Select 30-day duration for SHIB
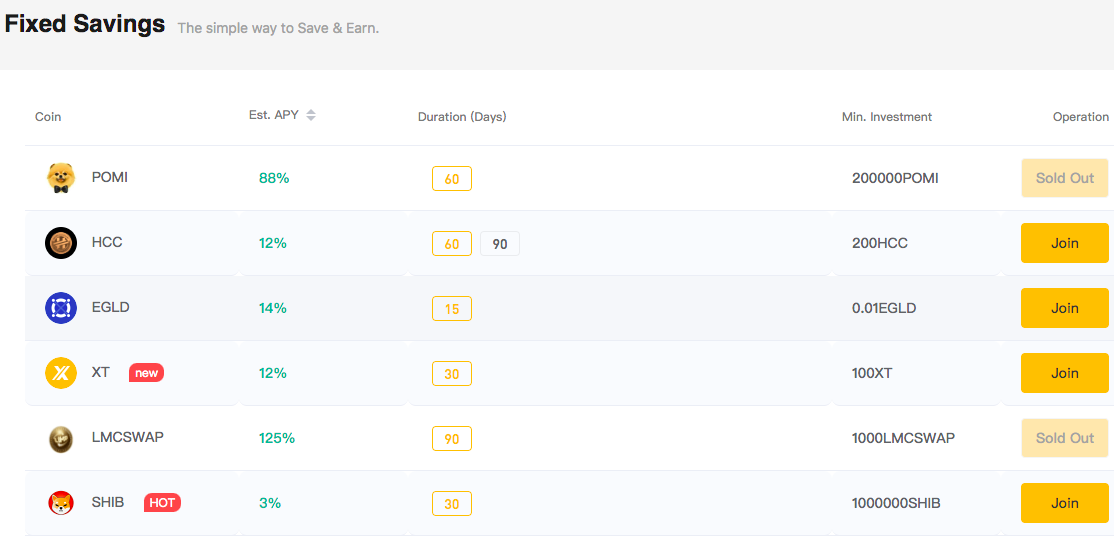This screenshot has width=1114, height=539. 452,504
